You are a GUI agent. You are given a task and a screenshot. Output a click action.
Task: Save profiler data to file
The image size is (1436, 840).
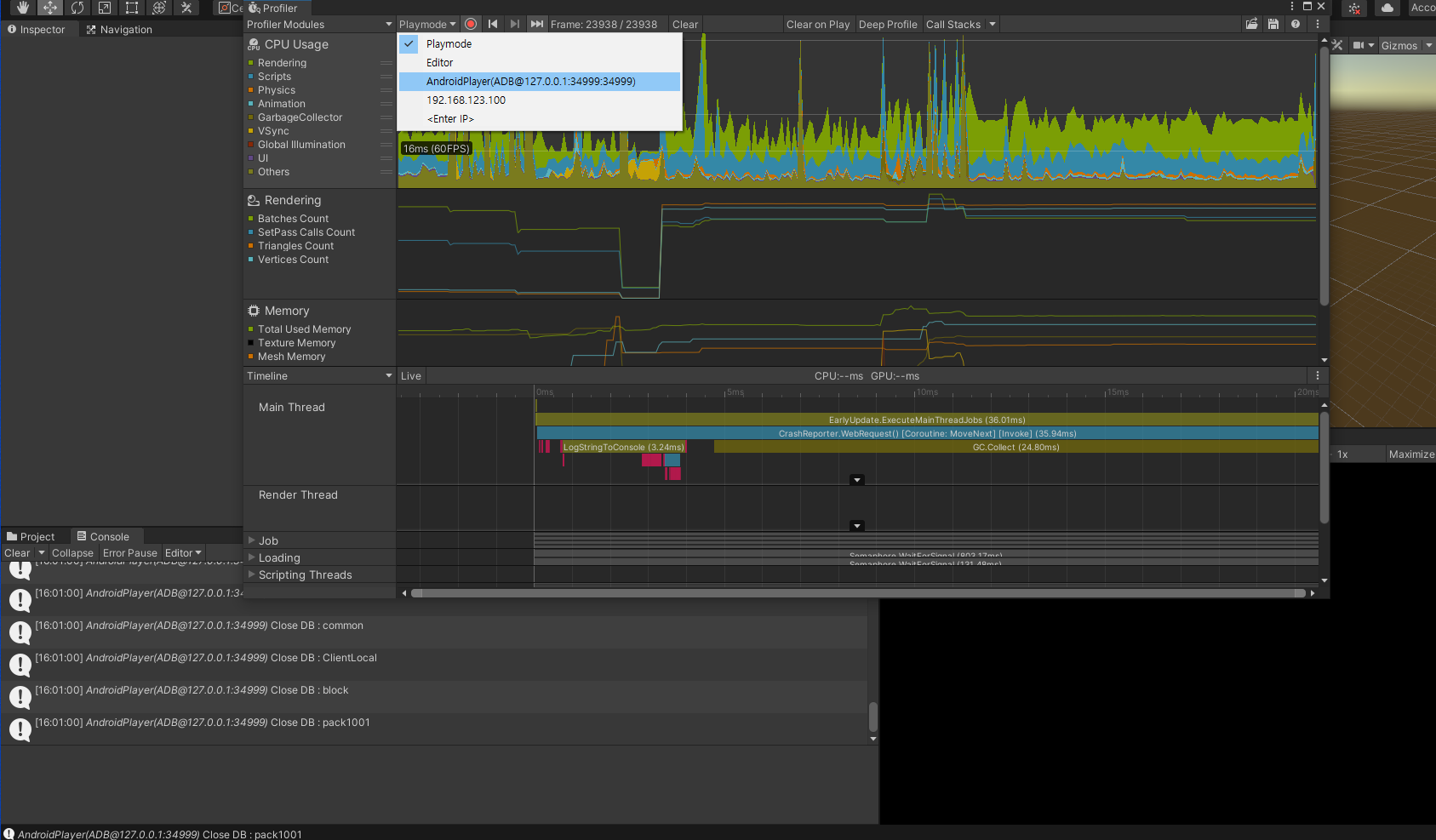pos(1273,24)
